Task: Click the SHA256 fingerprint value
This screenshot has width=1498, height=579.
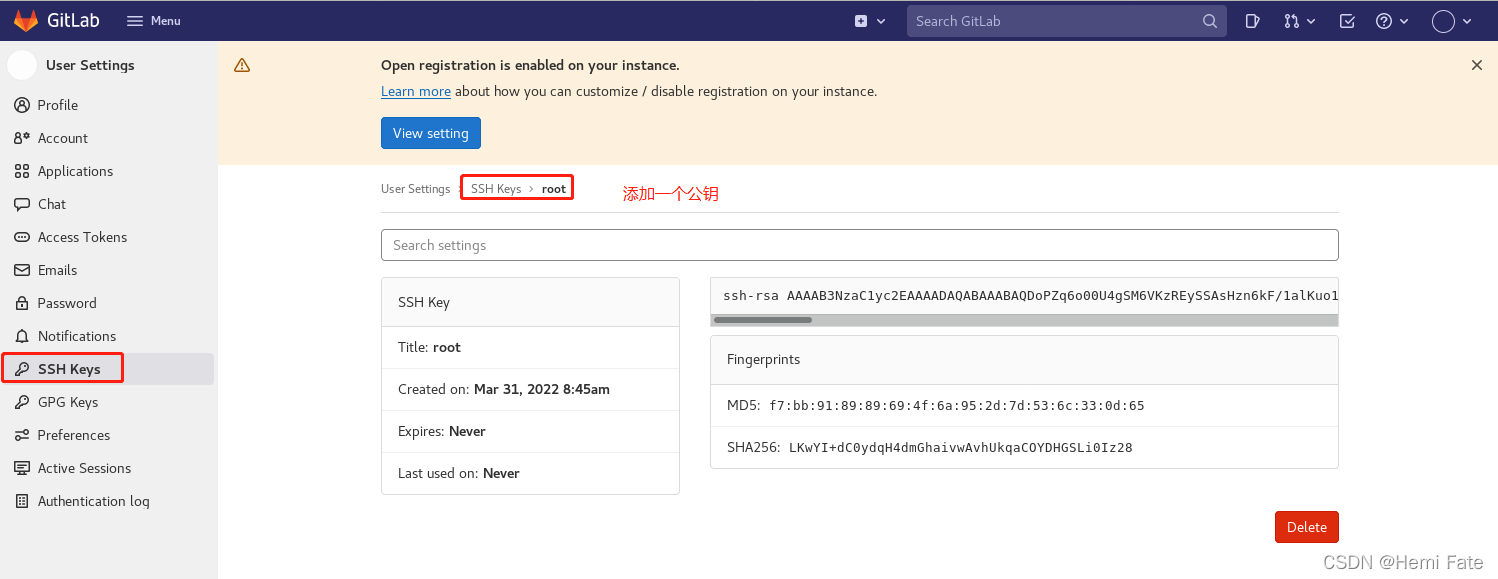Action: click(x=960, y=448)
